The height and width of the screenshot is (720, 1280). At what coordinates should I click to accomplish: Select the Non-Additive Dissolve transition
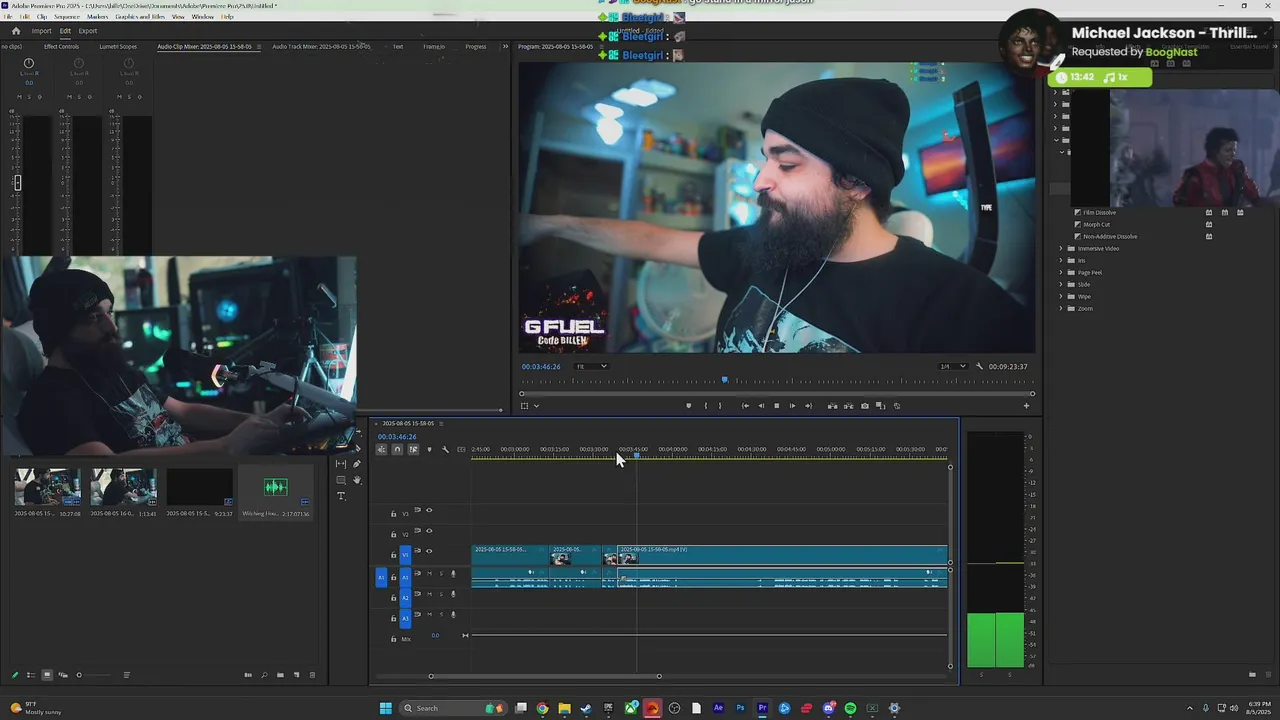(x=1110, y=236)
